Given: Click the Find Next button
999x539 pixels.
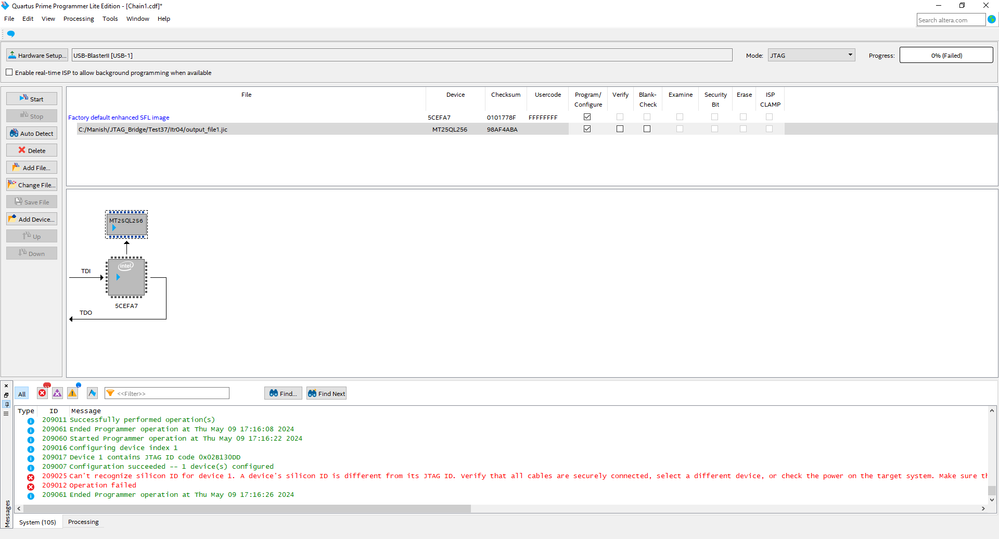Looking at the screenshot, I should pyautogui.click(x=327, y=394).
